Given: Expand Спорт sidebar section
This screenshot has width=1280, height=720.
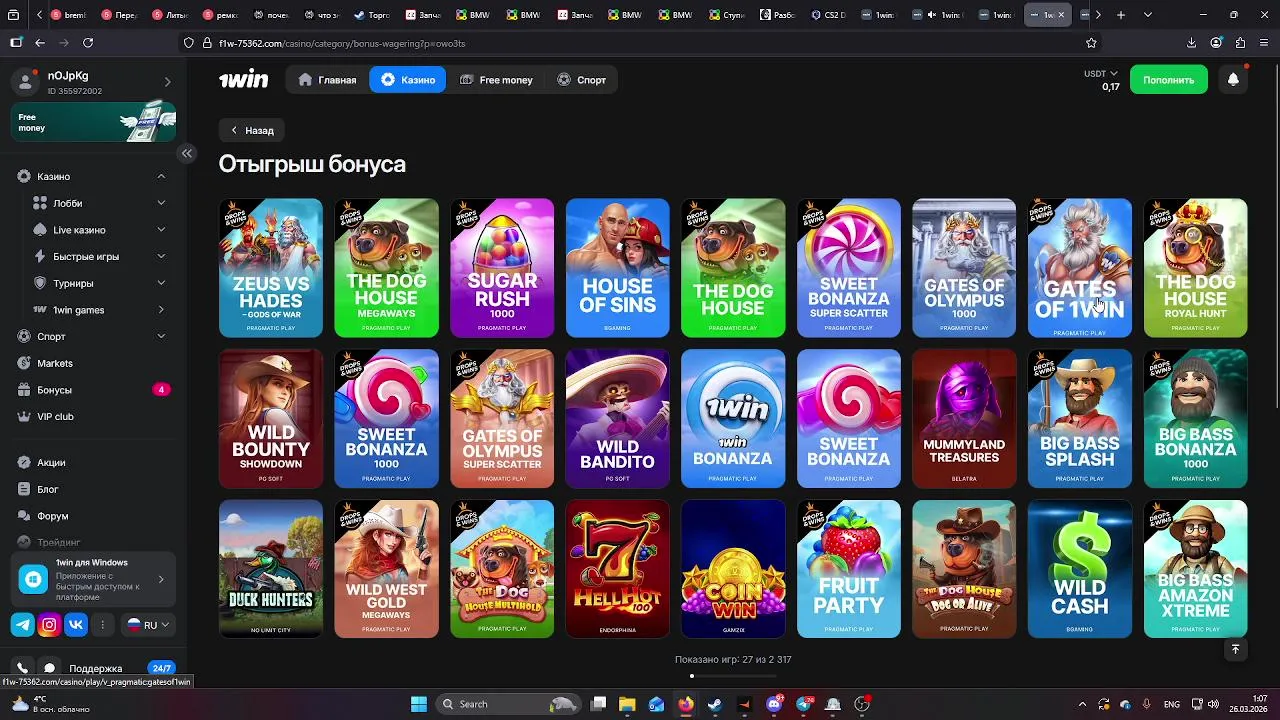Looking at the screenshot, I should click(161, 336).
